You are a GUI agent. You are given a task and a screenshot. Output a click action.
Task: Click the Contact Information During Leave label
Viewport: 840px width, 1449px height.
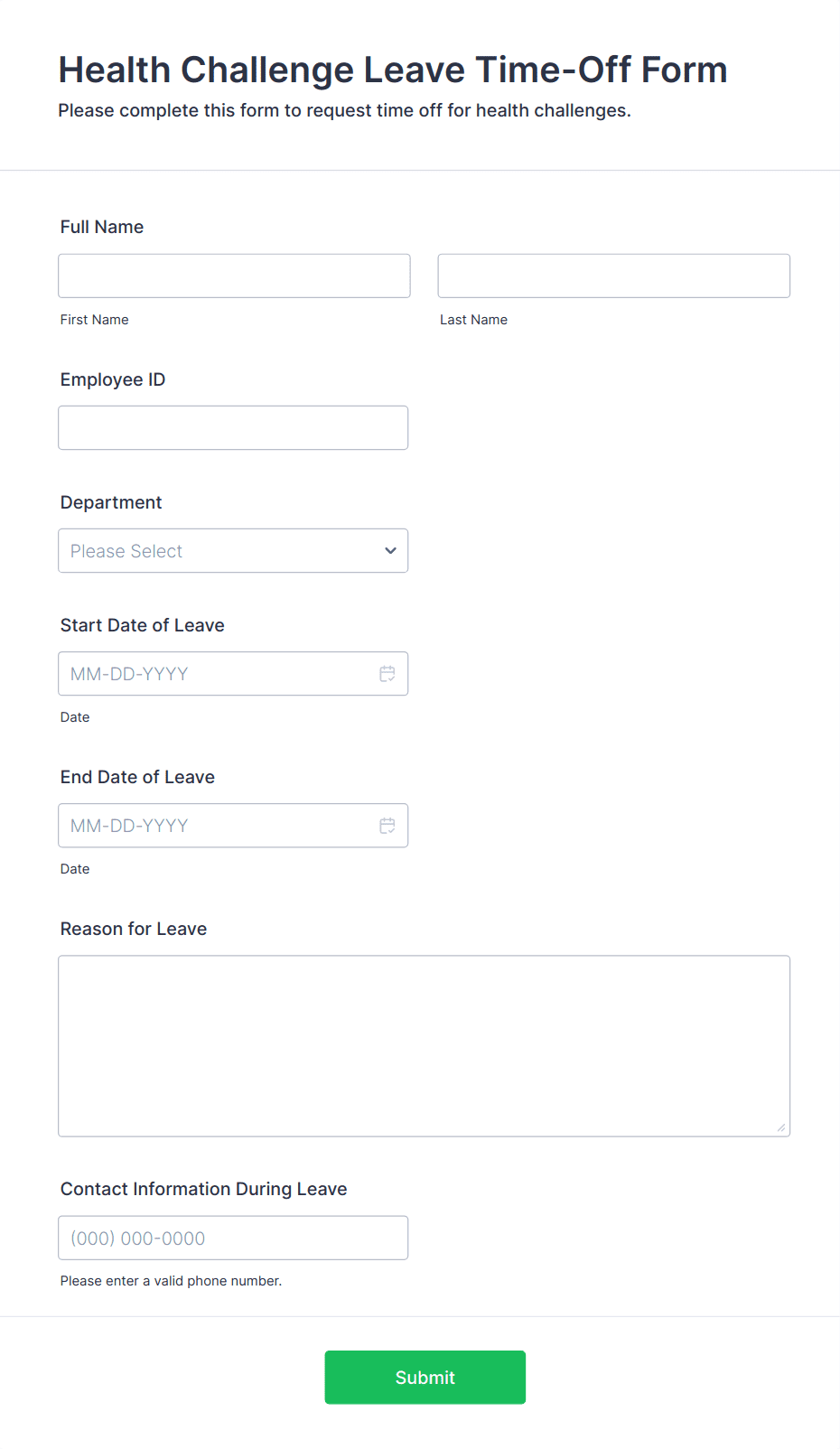(203, 1190)
